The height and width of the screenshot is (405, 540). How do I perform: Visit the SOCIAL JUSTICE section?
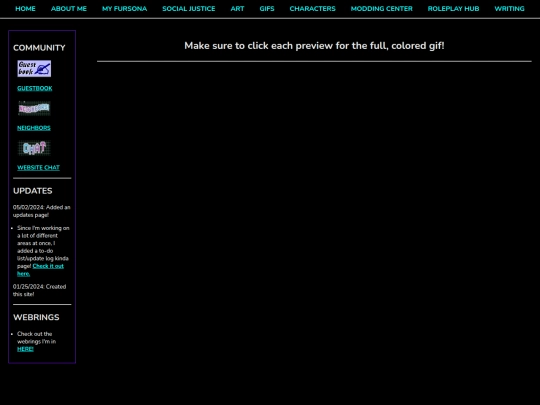click(x=189, y=9)
